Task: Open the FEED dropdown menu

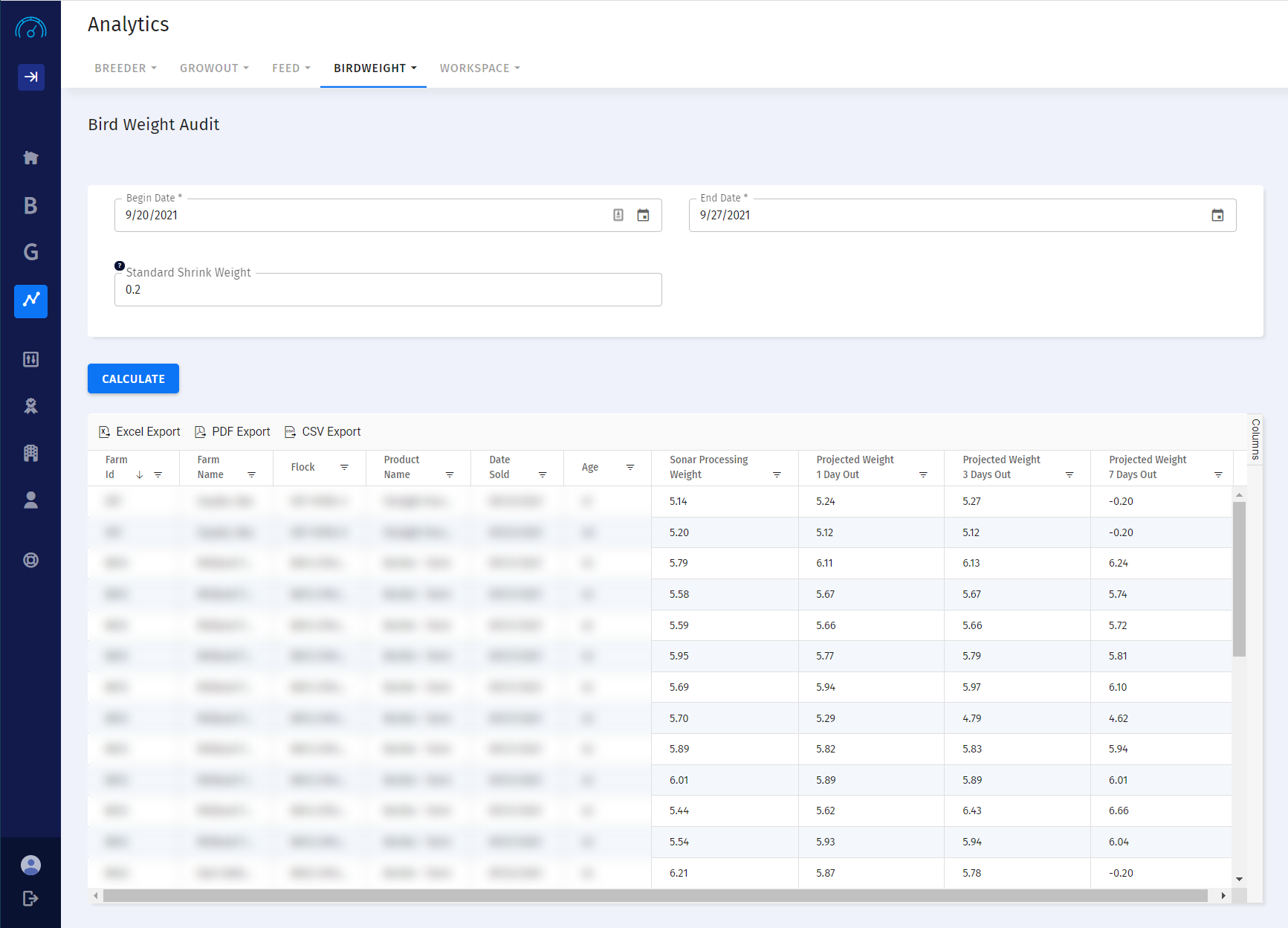Action: coord(291,68)
